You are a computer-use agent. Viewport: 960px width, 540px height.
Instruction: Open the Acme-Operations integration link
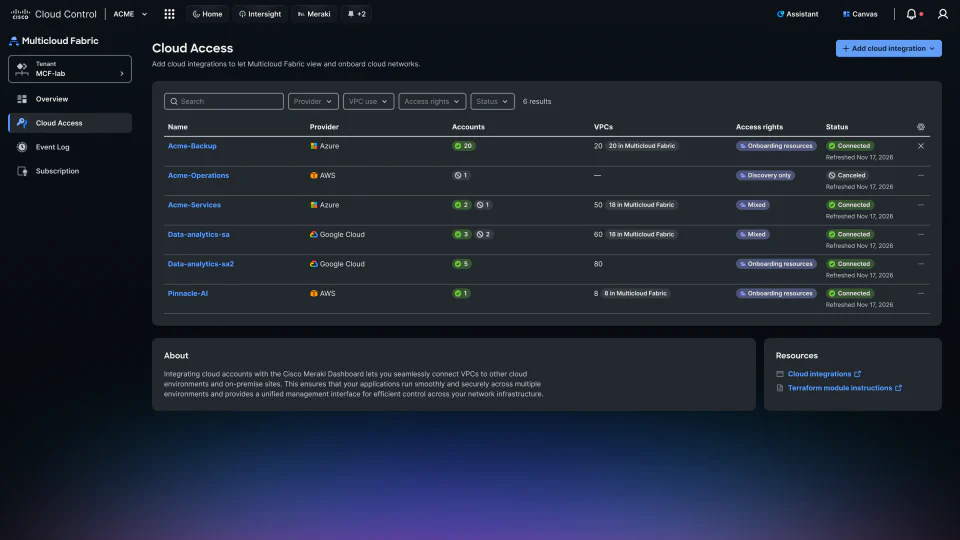(x=198, y=175)
